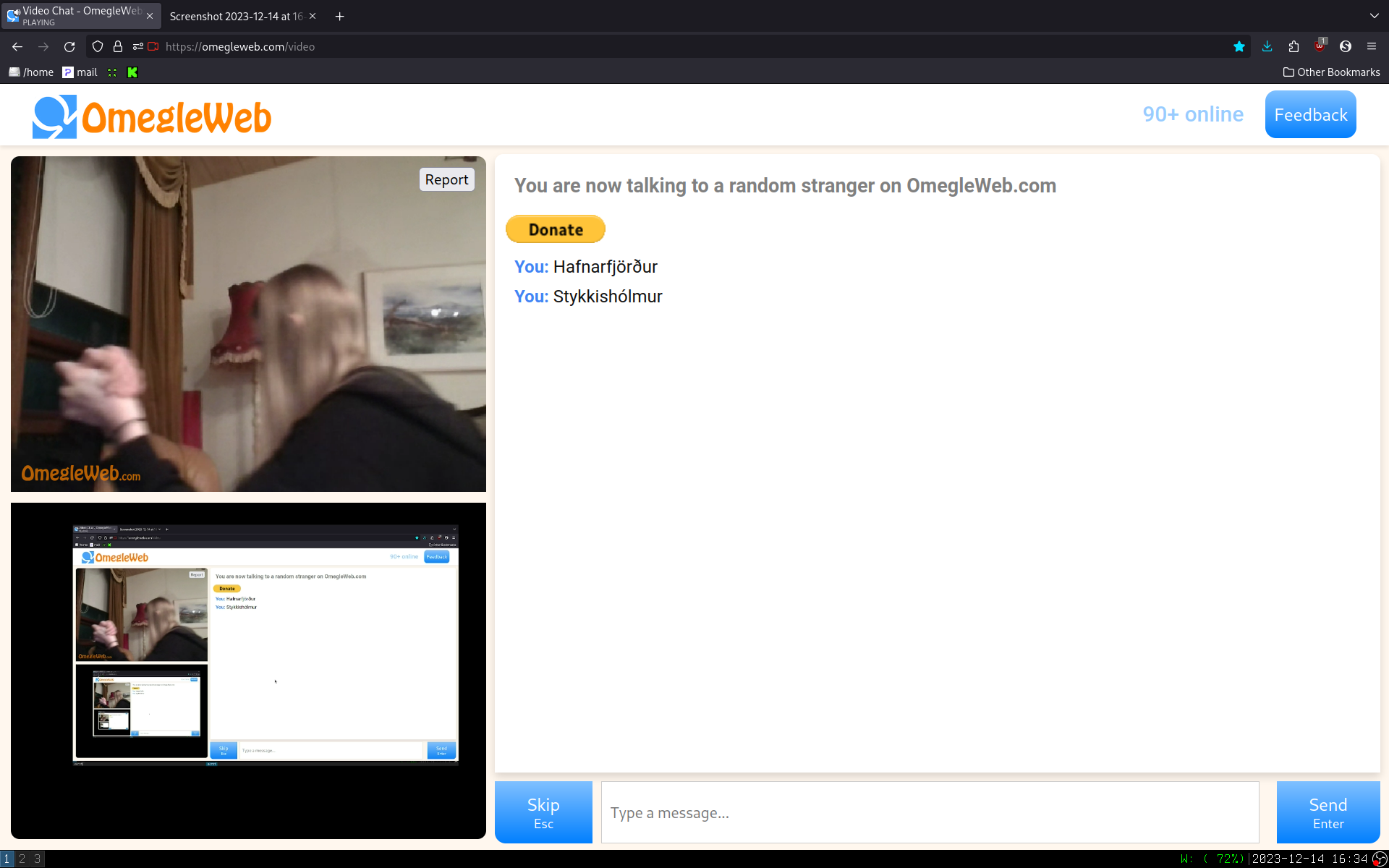This screenshot has width=1389, height=868.
Task: Open the mail bookmark
Action: (x=80, y=72)
